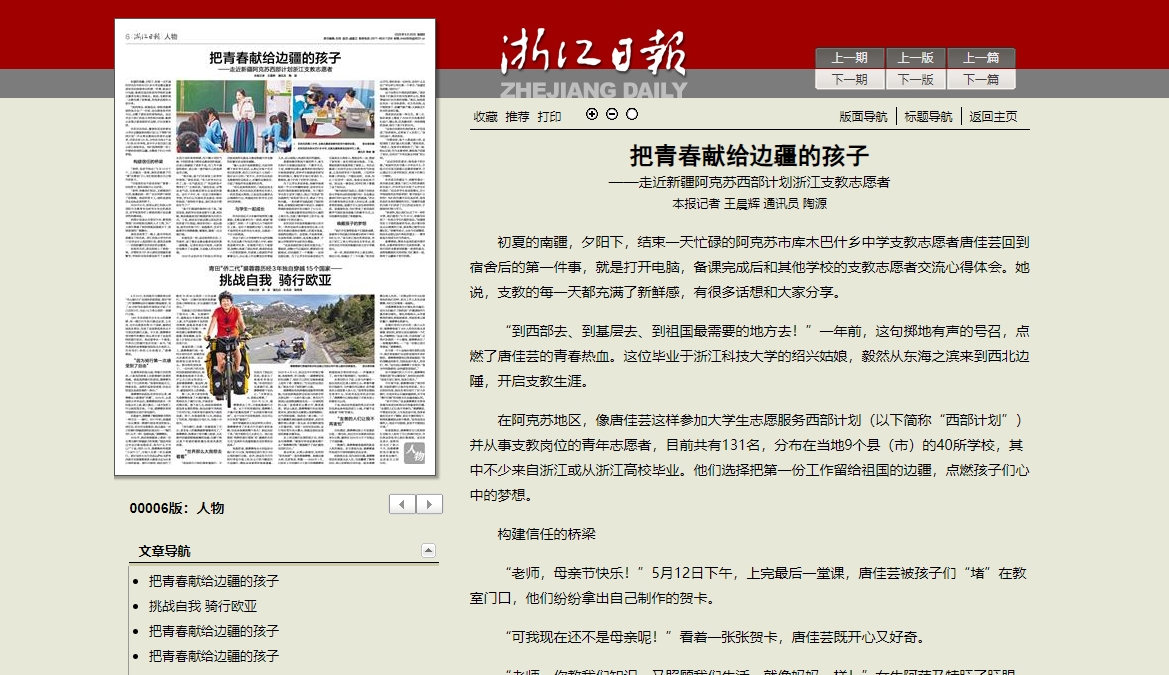Click 打印 to print the article
Viewport: 1169px width, 675px height.
pos(549,116)
